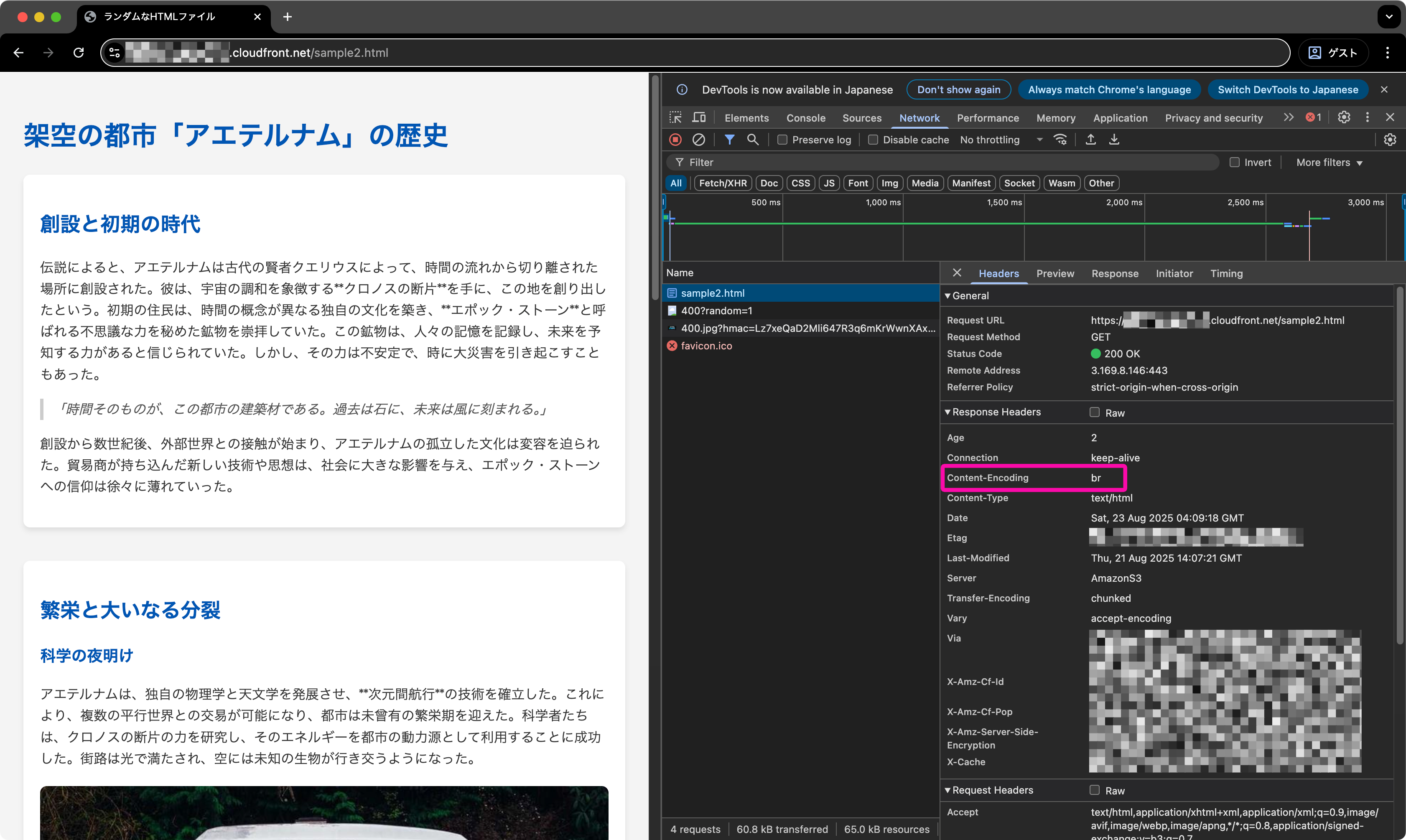Check the Invert filter checkbox

tap(1235, 162)
